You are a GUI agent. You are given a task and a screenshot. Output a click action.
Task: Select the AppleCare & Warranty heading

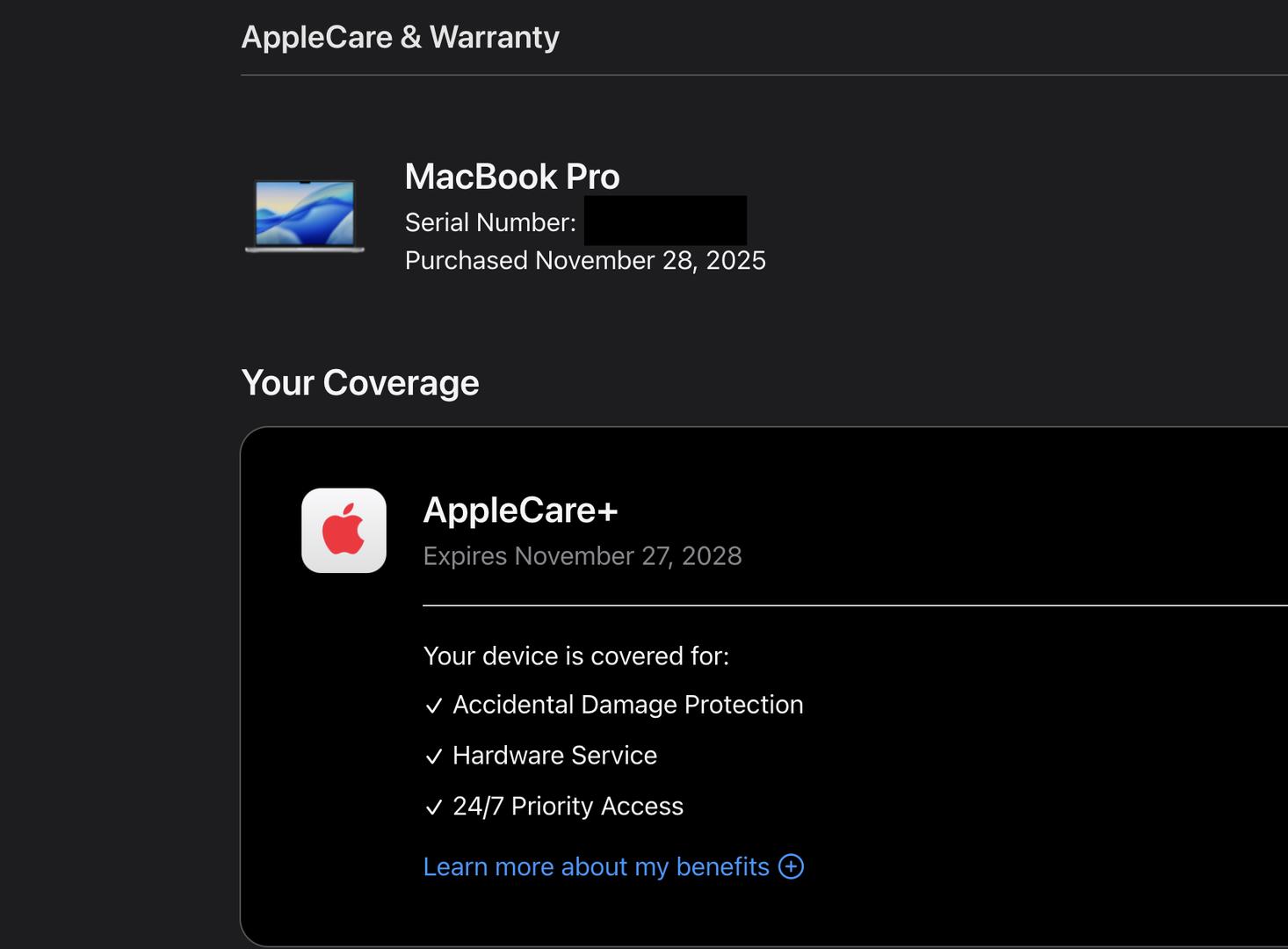(400, 37)
